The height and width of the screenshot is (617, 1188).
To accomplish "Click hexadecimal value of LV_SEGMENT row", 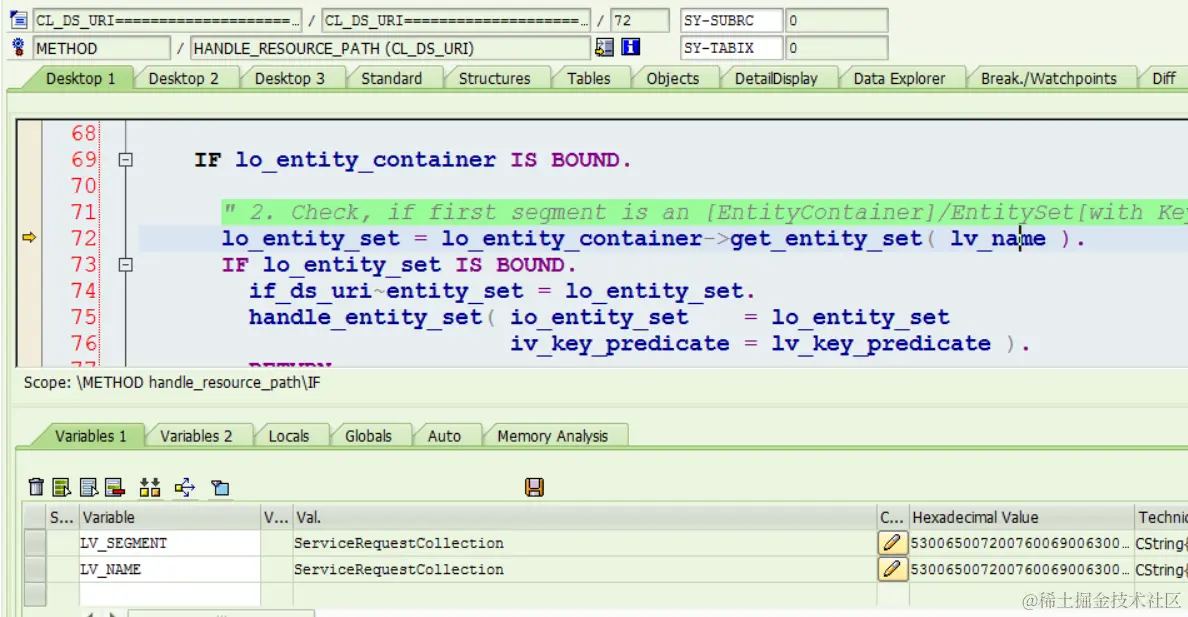I will click(1021, 543).
